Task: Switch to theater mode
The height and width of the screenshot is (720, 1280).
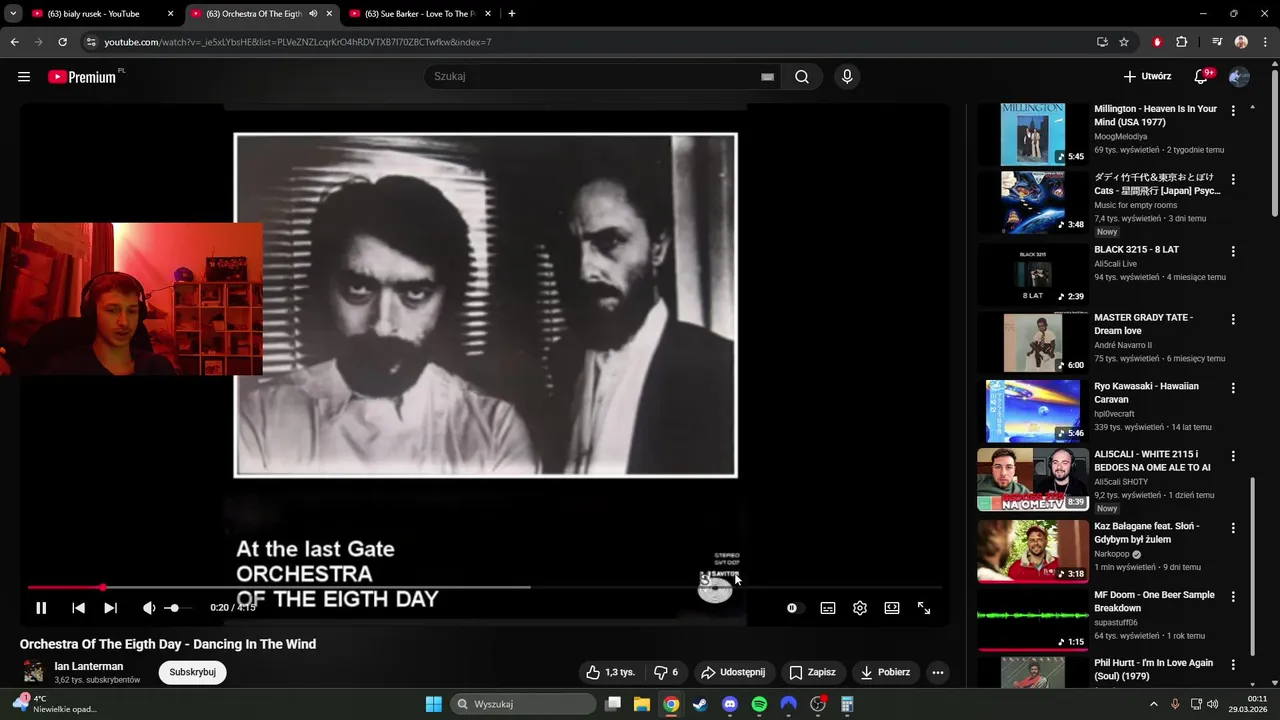Action: [892, 608]
